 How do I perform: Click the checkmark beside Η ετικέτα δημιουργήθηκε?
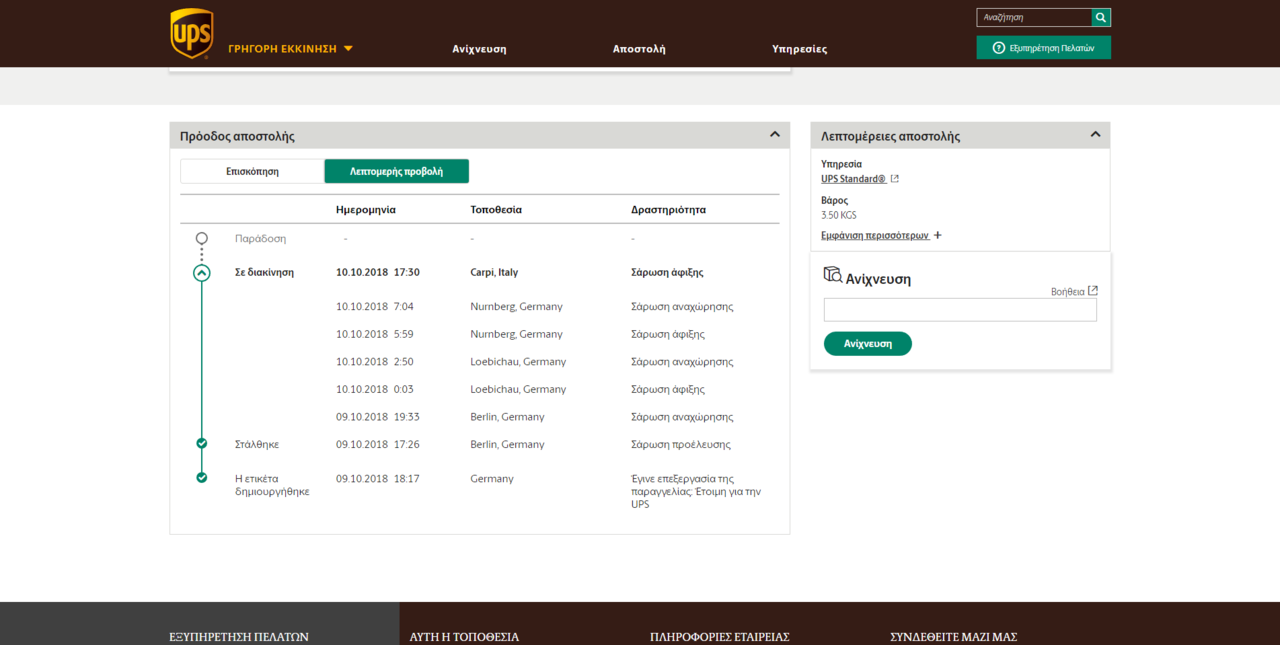pyautogui.click(x=202, y=478)
